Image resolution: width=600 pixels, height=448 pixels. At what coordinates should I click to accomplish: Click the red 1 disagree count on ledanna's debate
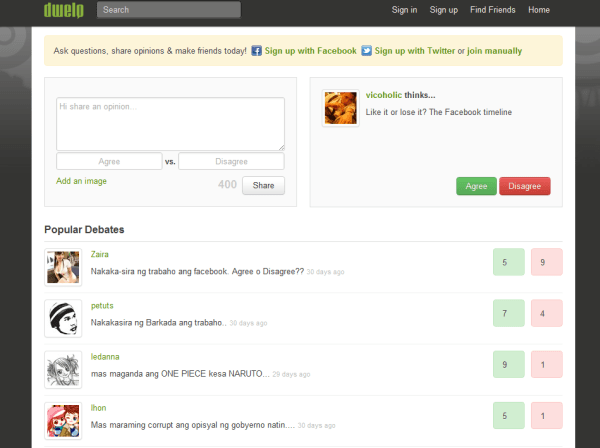[x=546, y=365]
